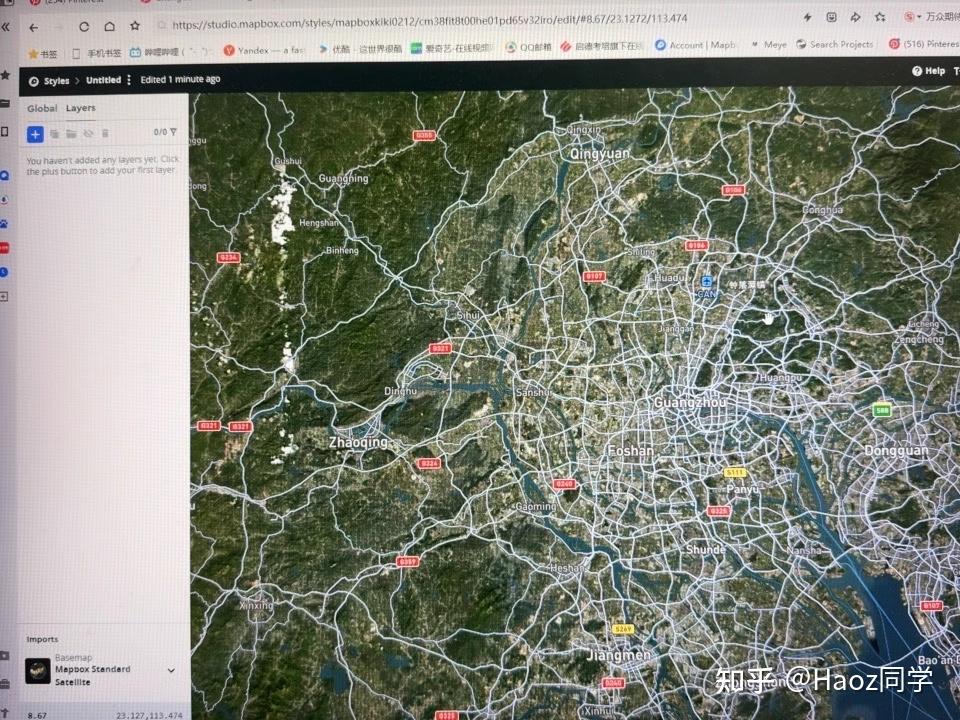Click the lightning bolt extension icon in Chrome toolbar
The image size is (960, 720).
click(x=807, y=18)
